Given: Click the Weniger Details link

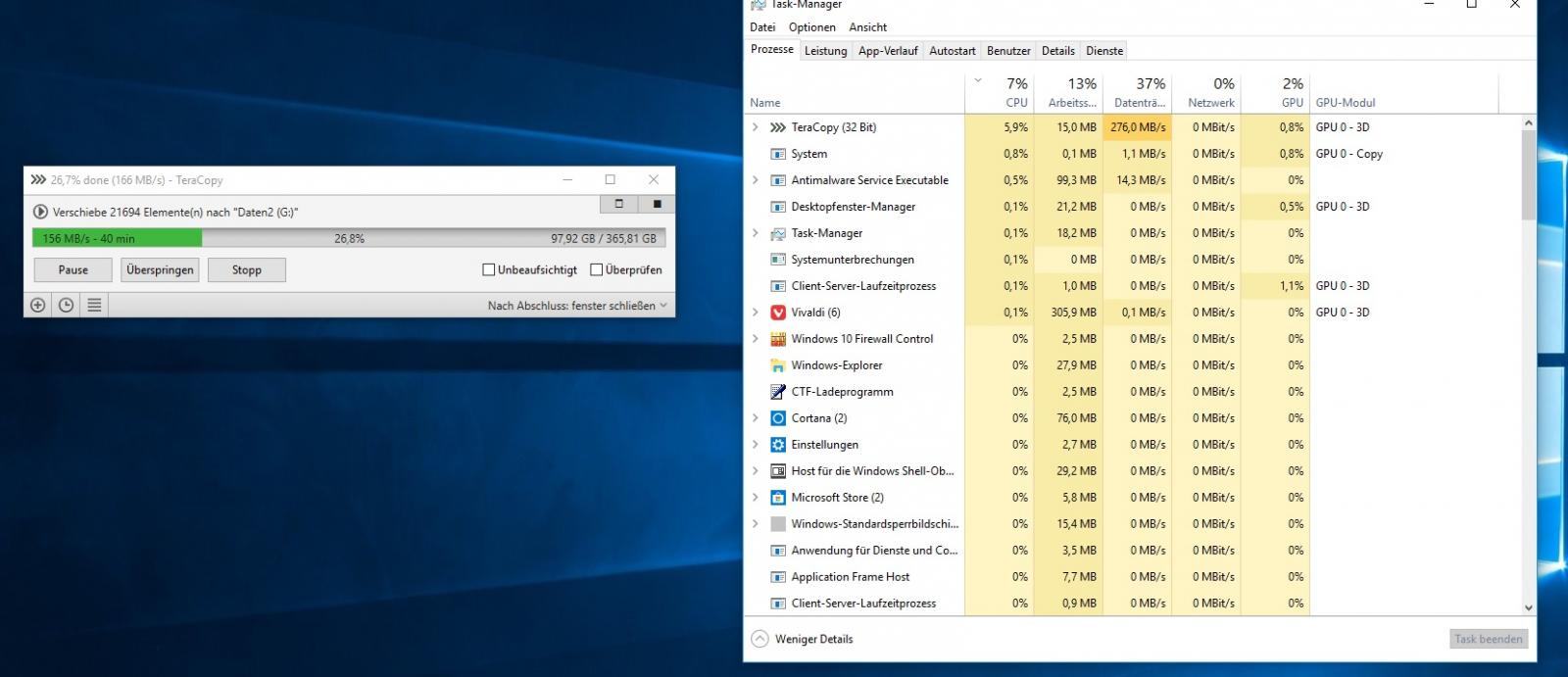Looking at the screenshot, I should [814, 639].
